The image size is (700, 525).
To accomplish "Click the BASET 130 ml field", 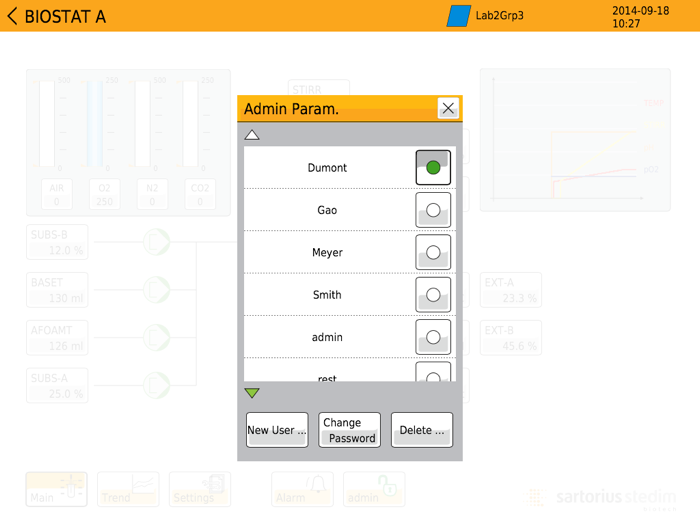I will tap(57, 290).
